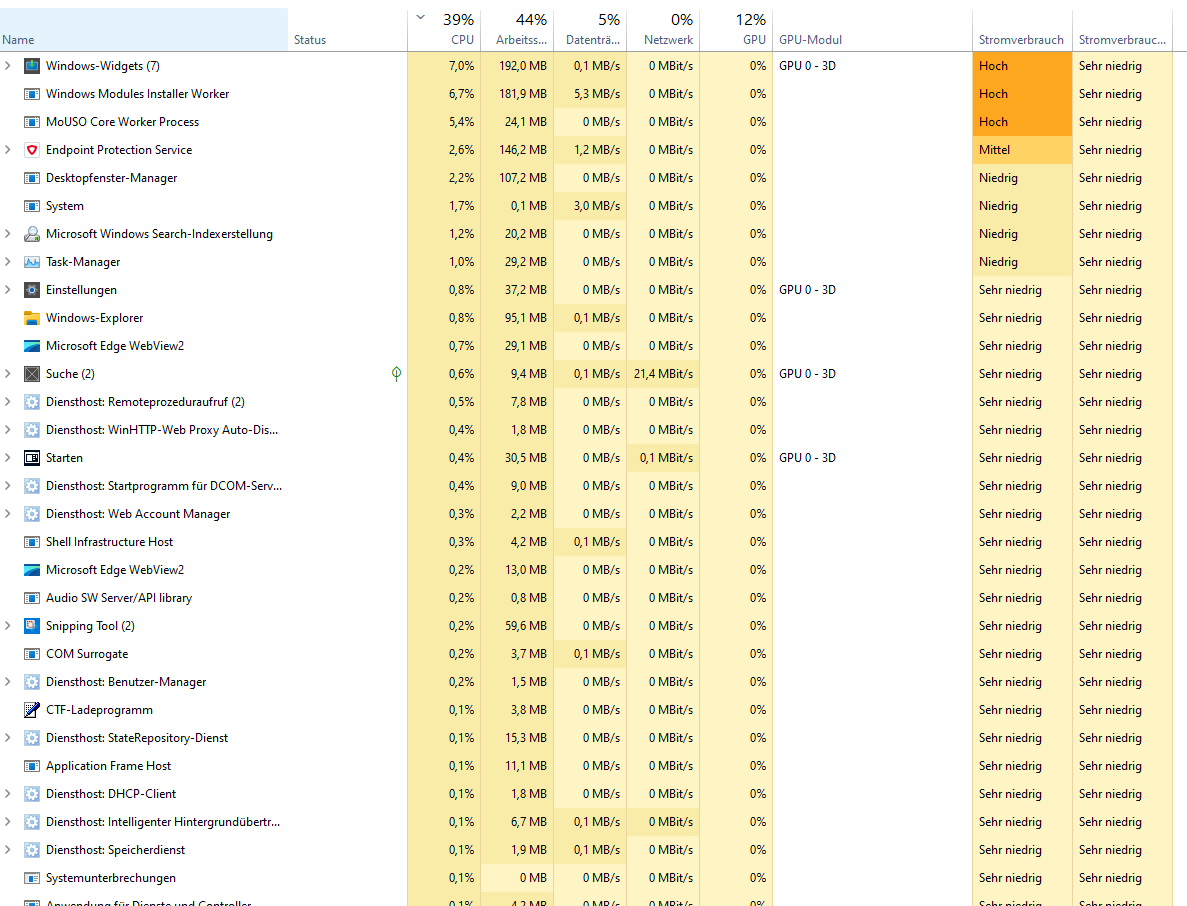Image resolution: width=1187 pixels, height=906 pixels.
Task: Select the Windows-Explorer process name
Action: (94, 318)
